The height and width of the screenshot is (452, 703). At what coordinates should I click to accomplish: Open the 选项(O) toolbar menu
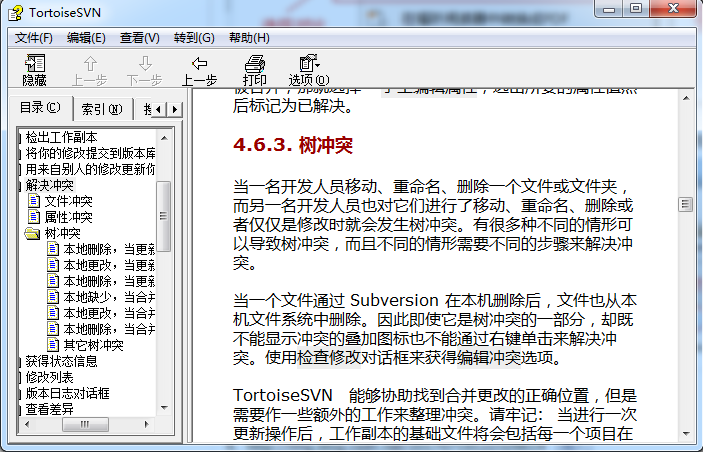click(x=309, y=70)
